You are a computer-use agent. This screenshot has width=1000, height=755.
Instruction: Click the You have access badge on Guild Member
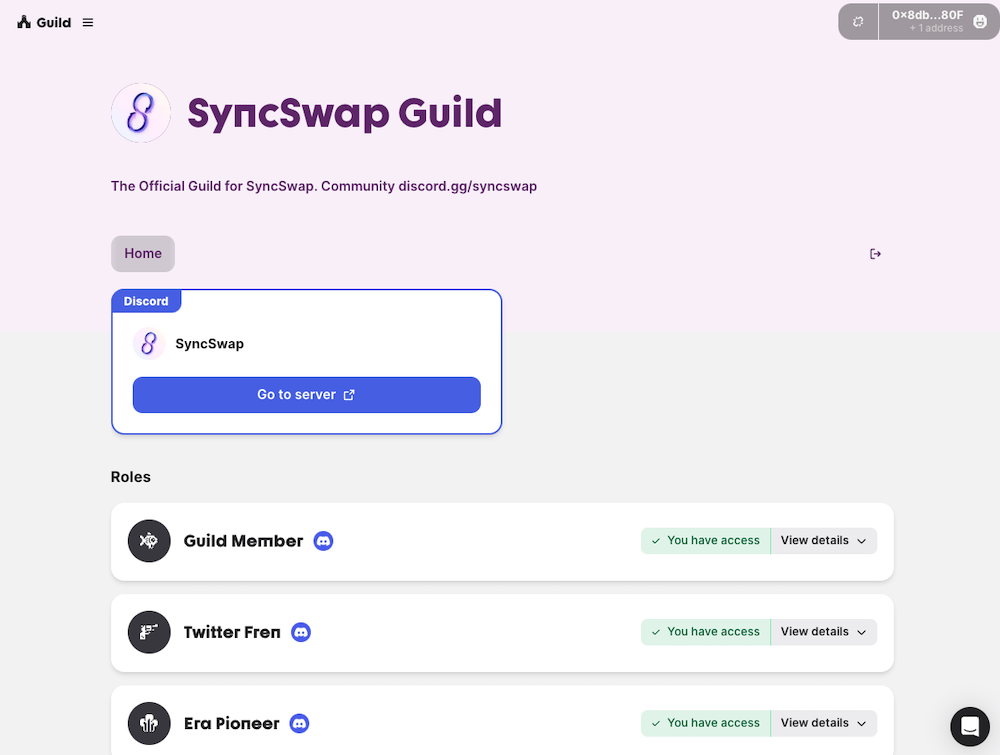click(705, 540)
